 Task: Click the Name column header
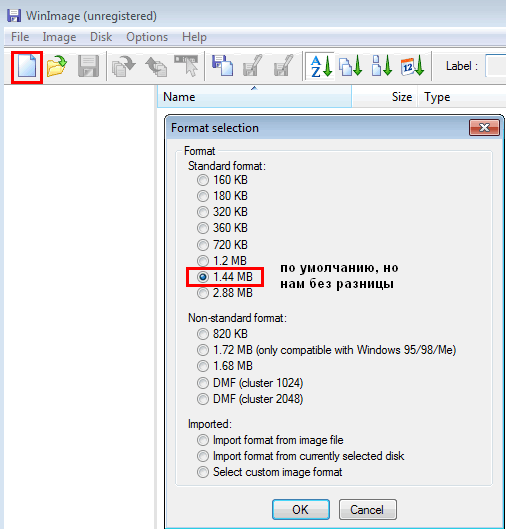(x=254, y=97)
